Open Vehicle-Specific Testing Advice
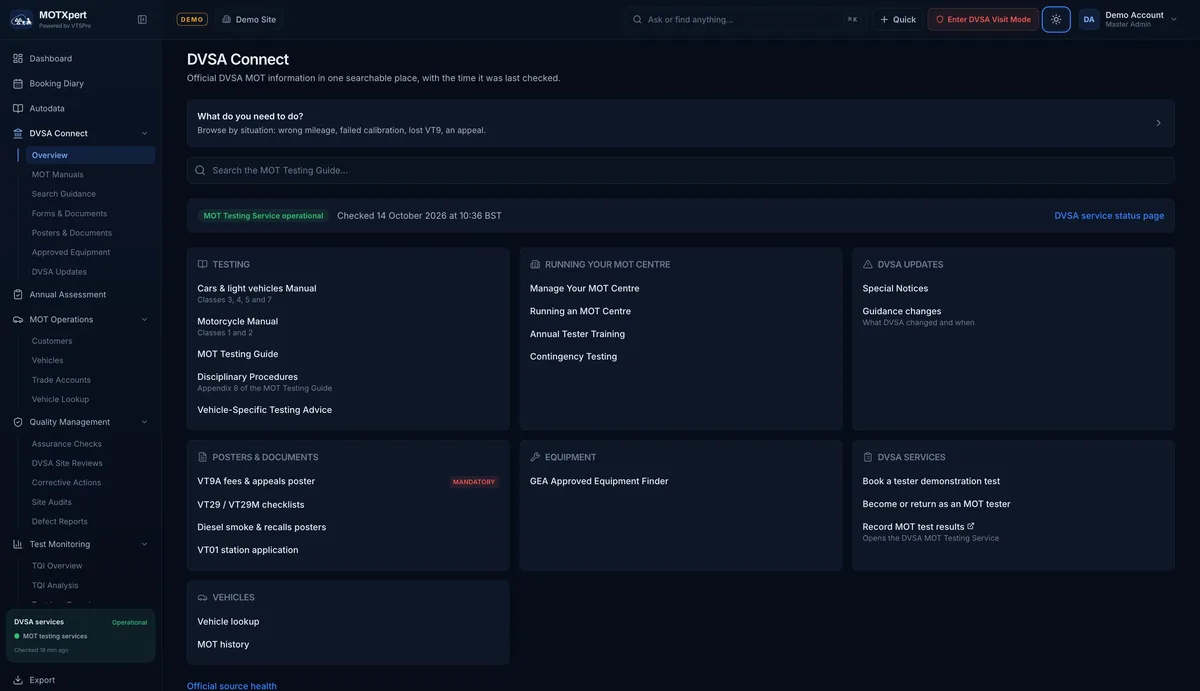 coord(265,410)
